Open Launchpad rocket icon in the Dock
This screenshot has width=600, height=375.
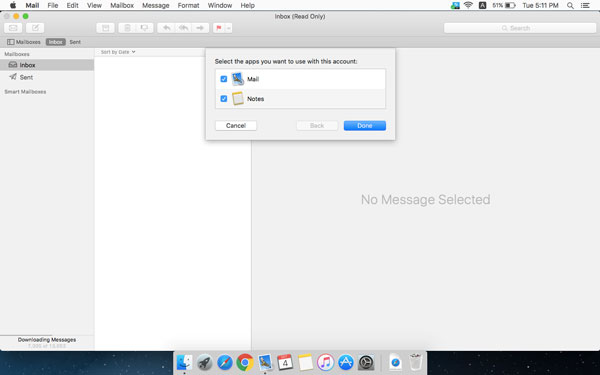[x=205, y=362]
